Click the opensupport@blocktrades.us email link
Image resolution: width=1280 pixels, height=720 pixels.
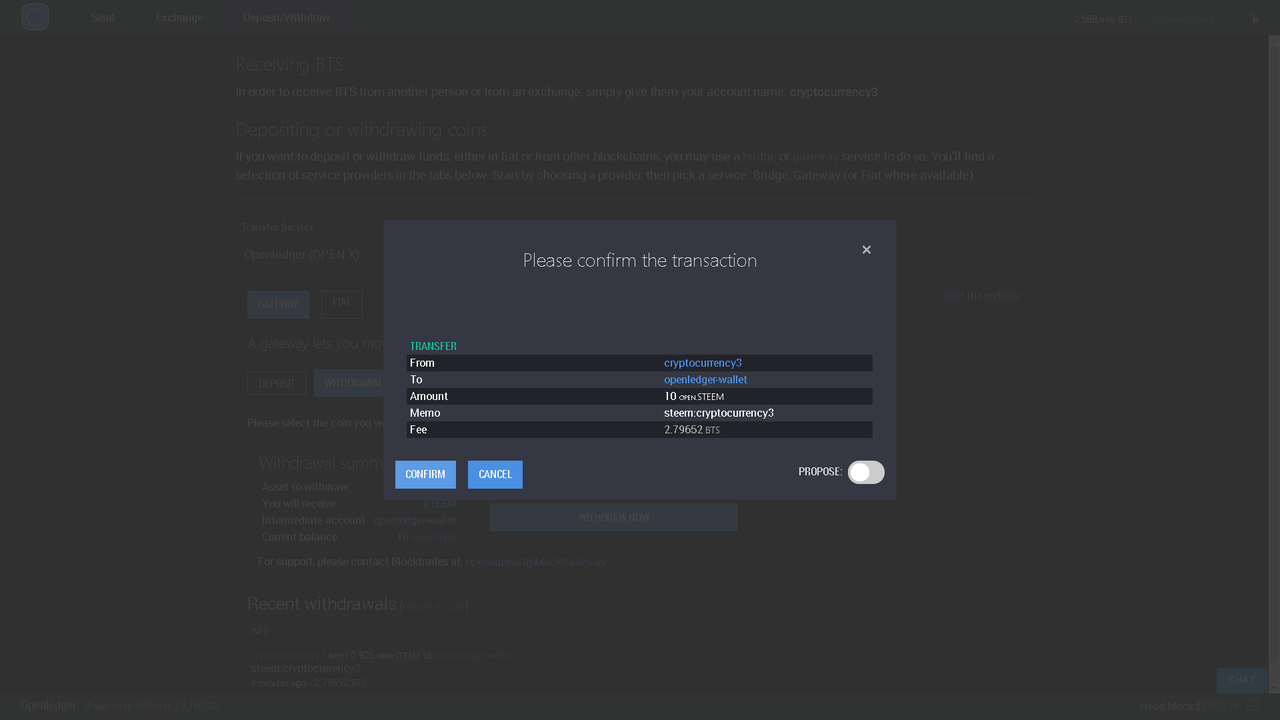536,562
